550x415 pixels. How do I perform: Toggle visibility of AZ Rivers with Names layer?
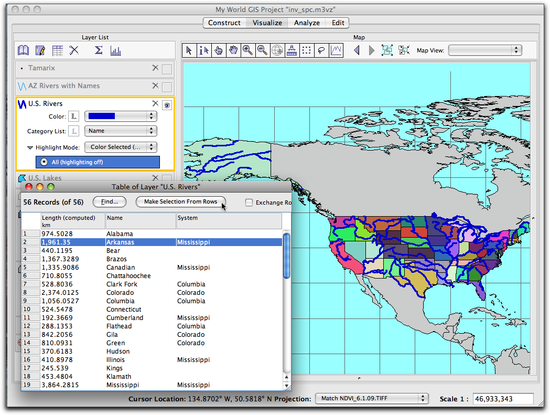[167, 87]
